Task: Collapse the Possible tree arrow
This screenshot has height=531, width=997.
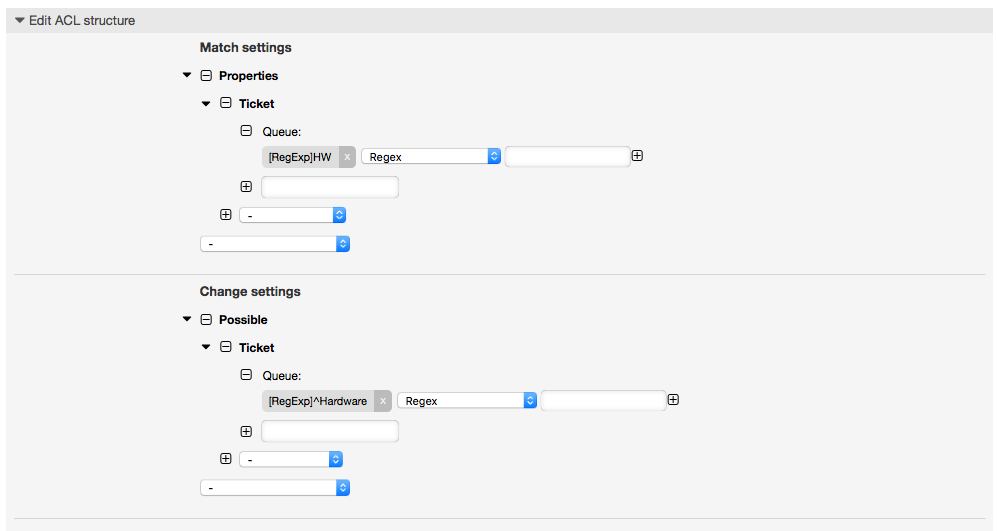Action: click(187, 319)
